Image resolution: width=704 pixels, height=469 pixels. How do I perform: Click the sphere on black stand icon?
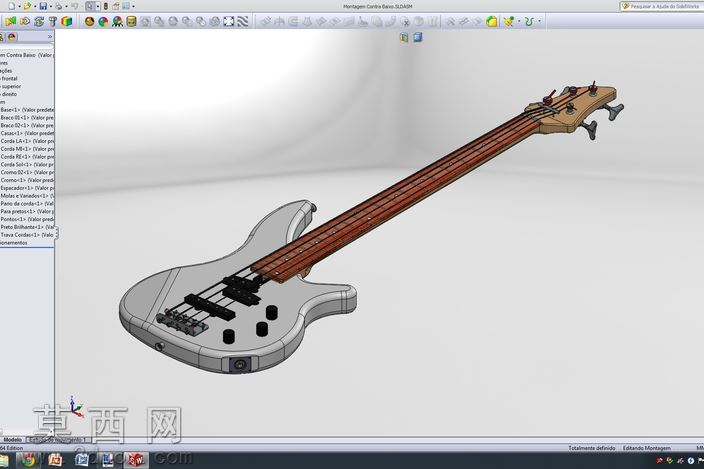pos(118,21)
